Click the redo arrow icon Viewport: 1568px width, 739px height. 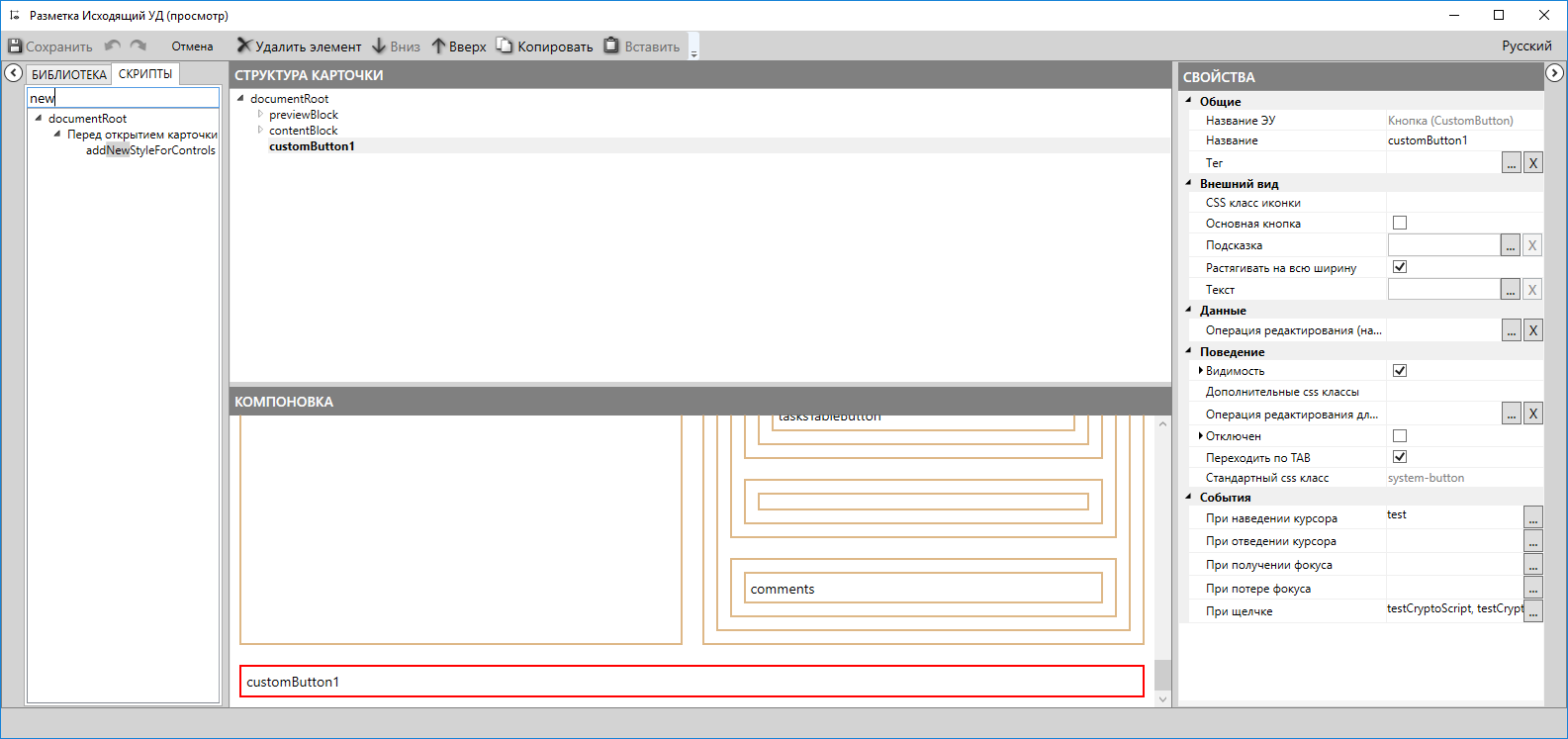(138, 46)
